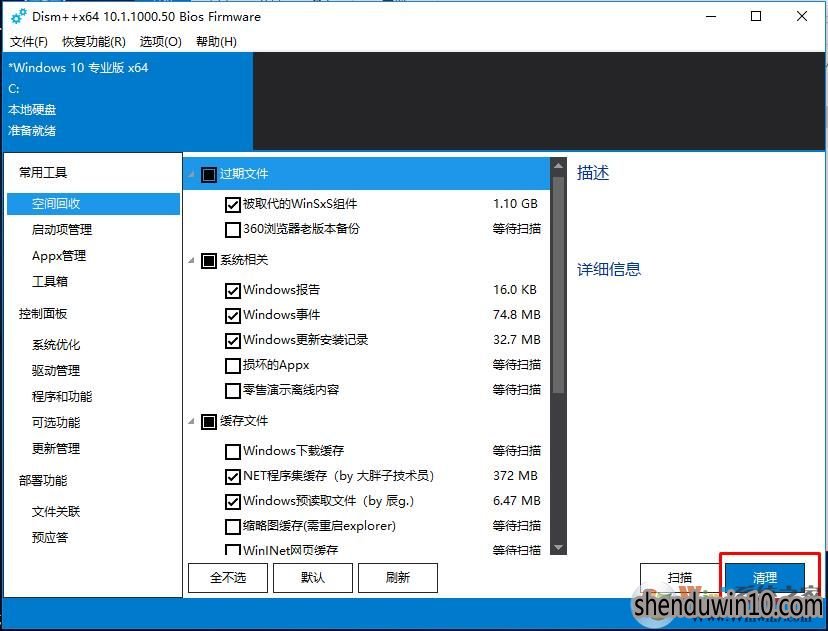Click the 6.47 MB size value
828x631 pixels.
click(x=516, y=501)
